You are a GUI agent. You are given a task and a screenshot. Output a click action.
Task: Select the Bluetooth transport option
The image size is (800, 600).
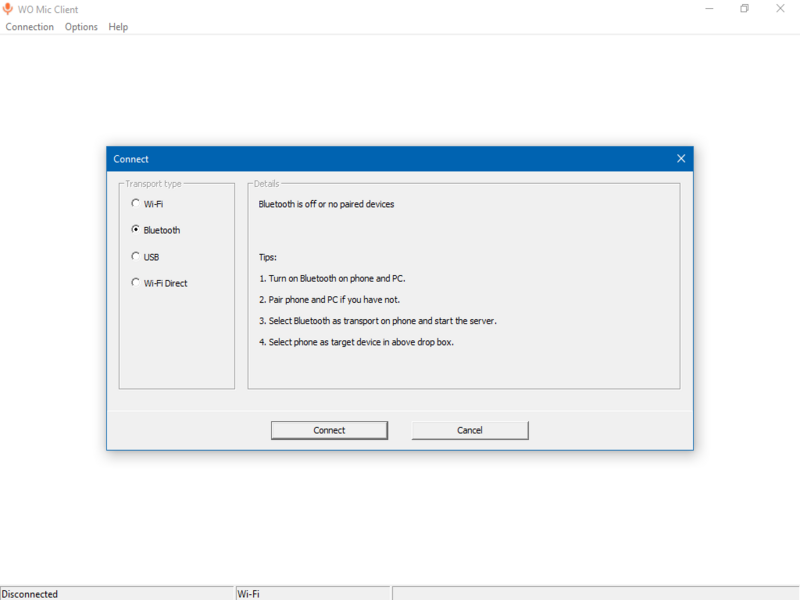click(x=136, y=229)
